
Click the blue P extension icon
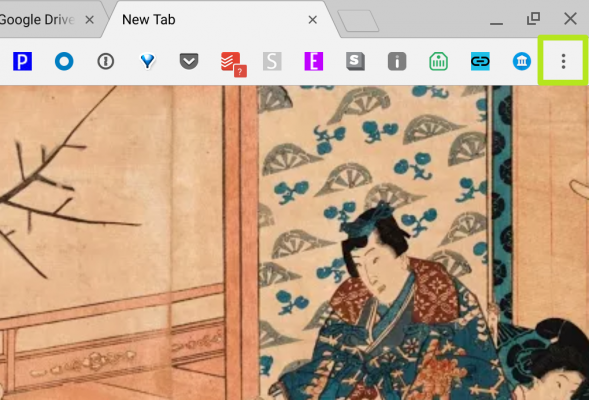click(22, 61)
